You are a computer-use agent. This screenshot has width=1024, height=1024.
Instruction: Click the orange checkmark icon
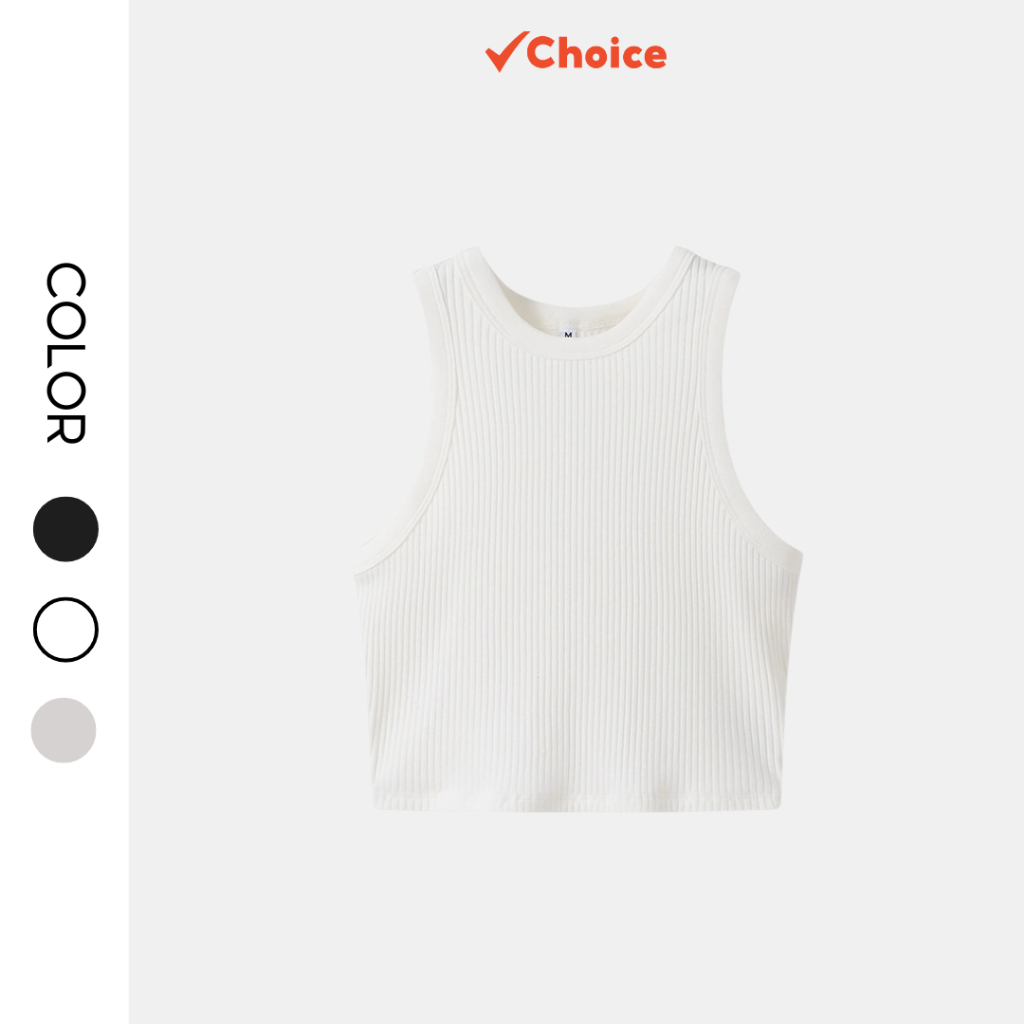click(x=506, y=52)
